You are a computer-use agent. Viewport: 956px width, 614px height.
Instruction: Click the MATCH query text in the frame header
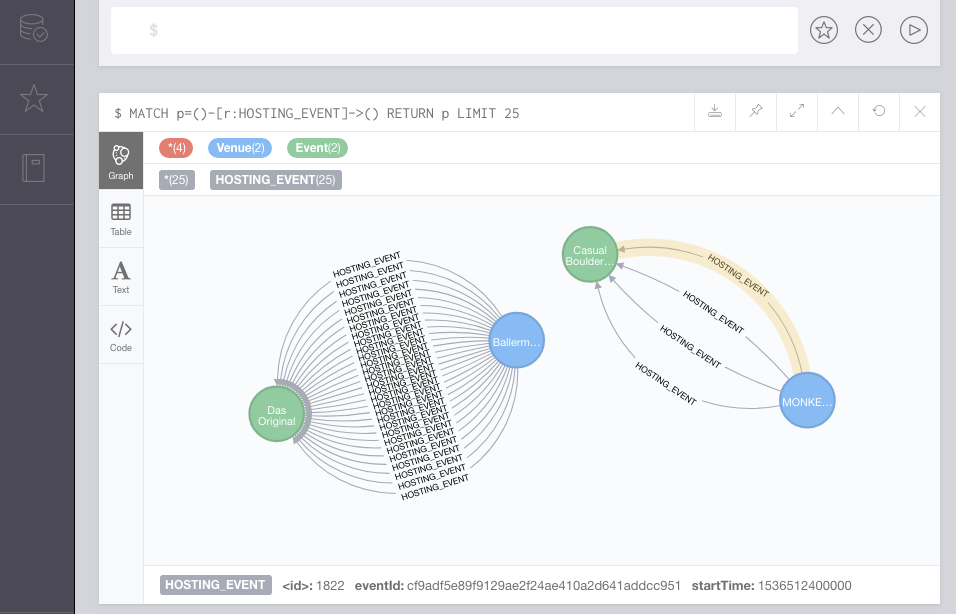pyautogui.click(x=316, y=113)
